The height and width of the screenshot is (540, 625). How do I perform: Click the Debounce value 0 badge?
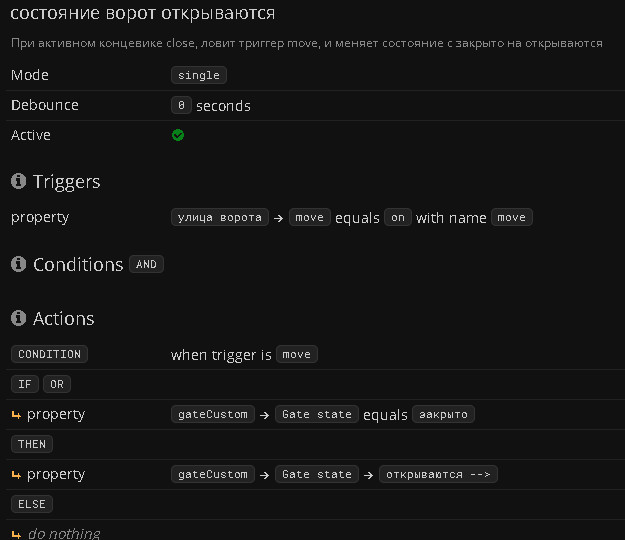tap(181, 105)
